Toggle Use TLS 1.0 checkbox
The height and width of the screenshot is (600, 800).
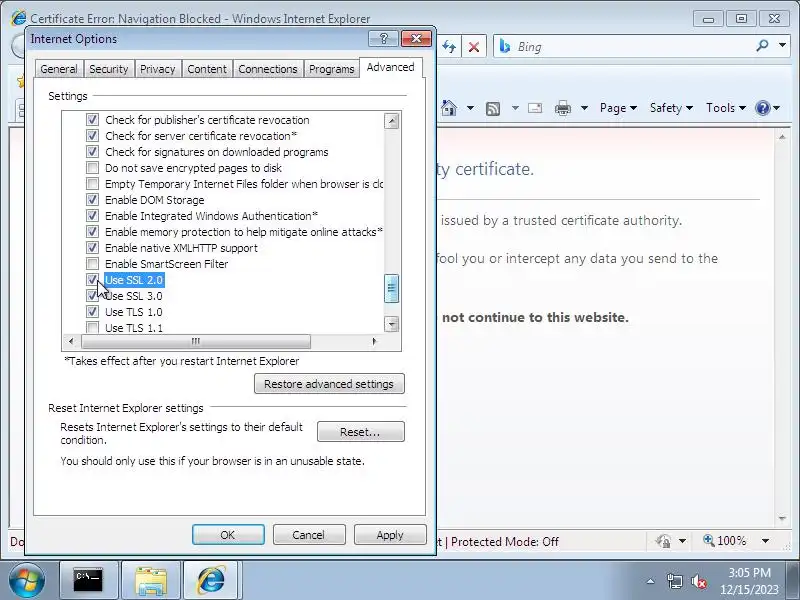[92, 311]
